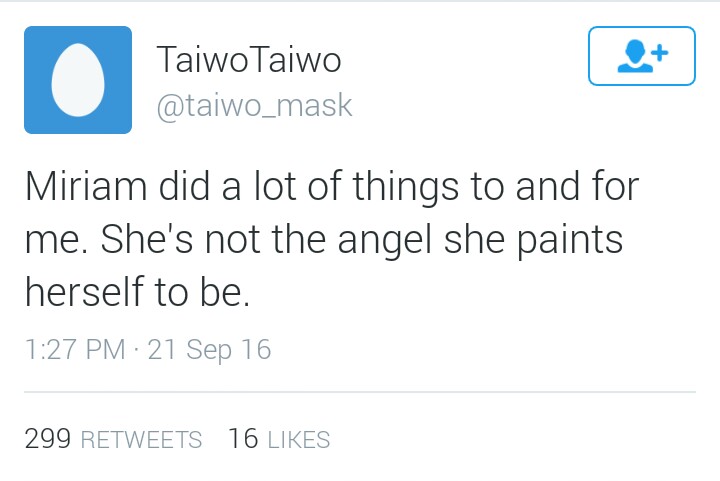720x481 pixels.
Task: Select the tweet's first line about things
Action: (x=332, y=187)
